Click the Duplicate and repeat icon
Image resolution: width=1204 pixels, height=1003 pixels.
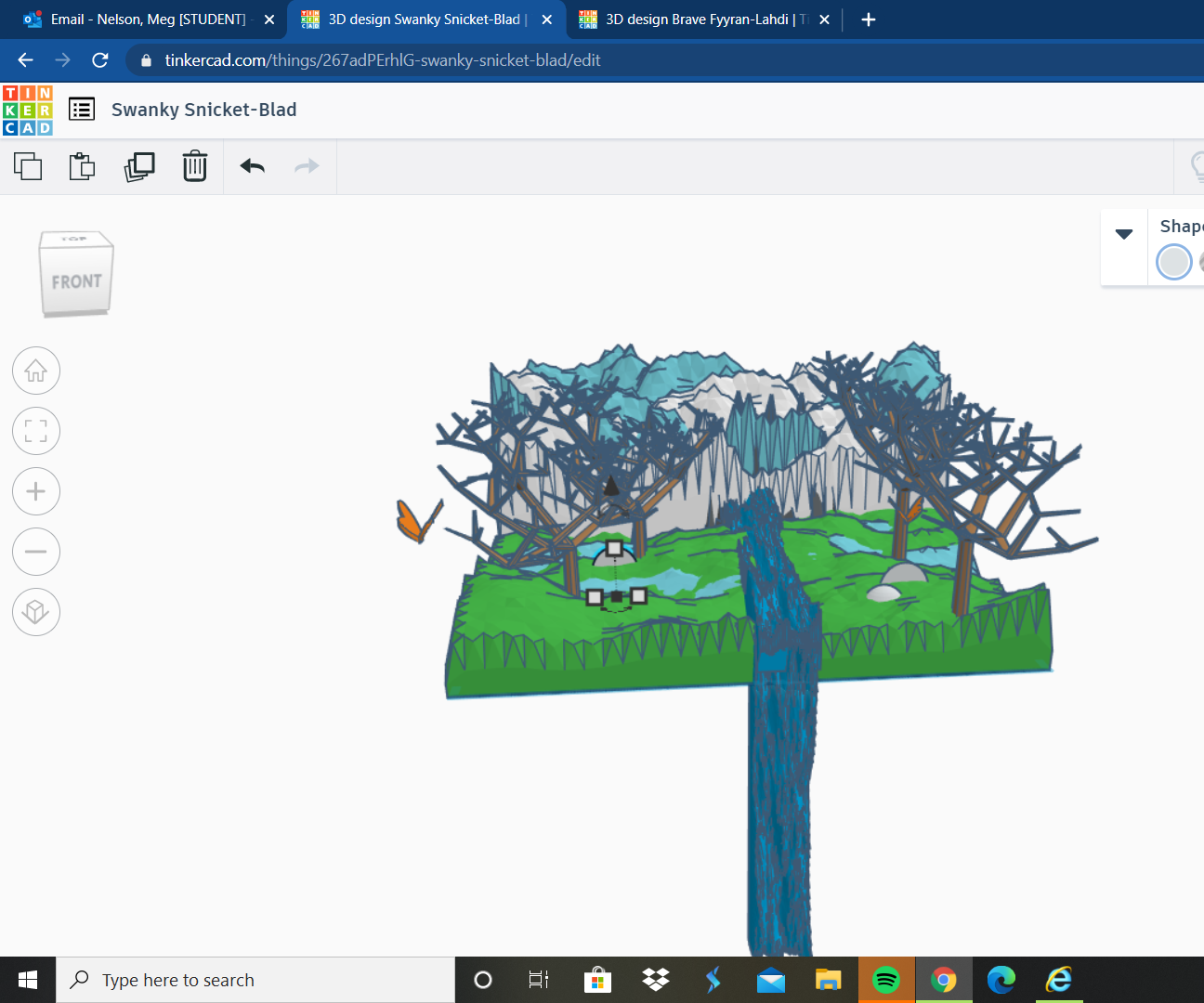coord(139,166)
